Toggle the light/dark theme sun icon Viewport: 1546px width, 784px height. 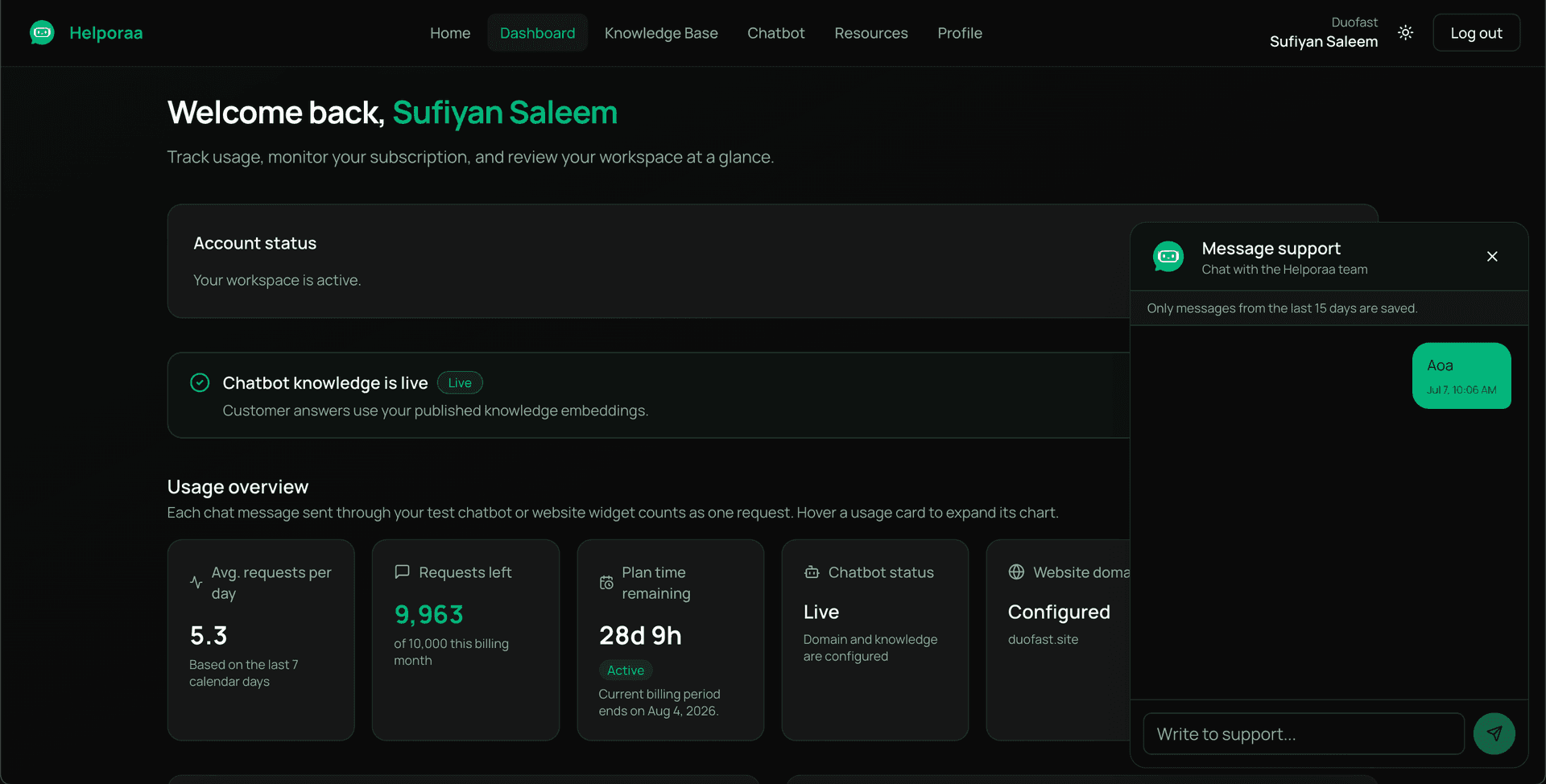tap(1405, 33)
